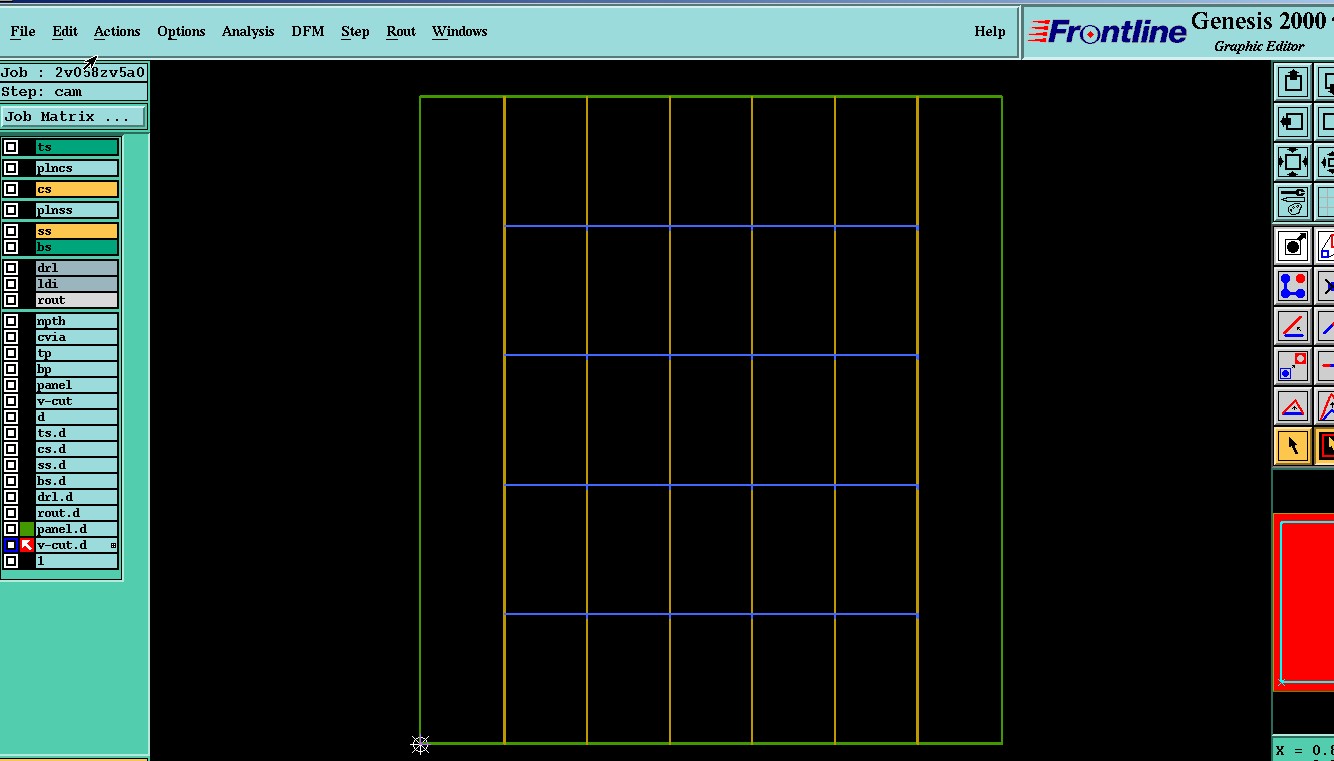The image size is (1334, 761).
Task: Select the plncs layer name
Action: [x=77, y=168]
